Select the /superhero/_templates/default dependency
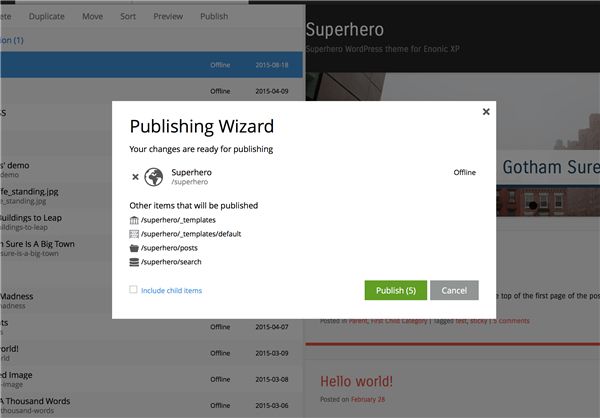This screenshot has width=600, height=418. tap(191, 233)
